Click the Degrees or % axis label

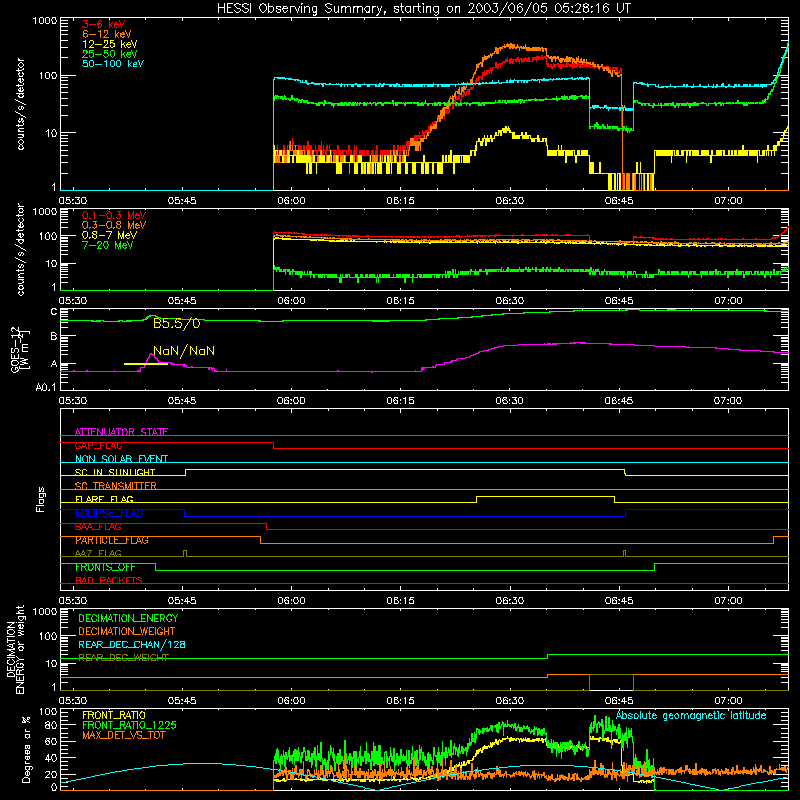(26, 749)
